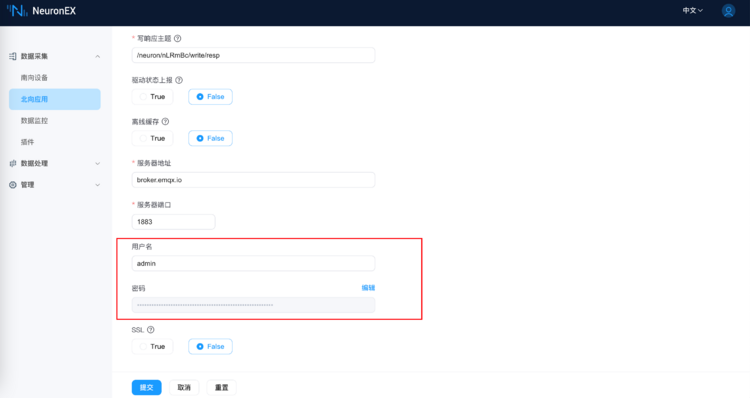The width and height of the screenshot is (750, 398).
Task: Select True for 驱动状态上报
Action: [x=152, y=97]
